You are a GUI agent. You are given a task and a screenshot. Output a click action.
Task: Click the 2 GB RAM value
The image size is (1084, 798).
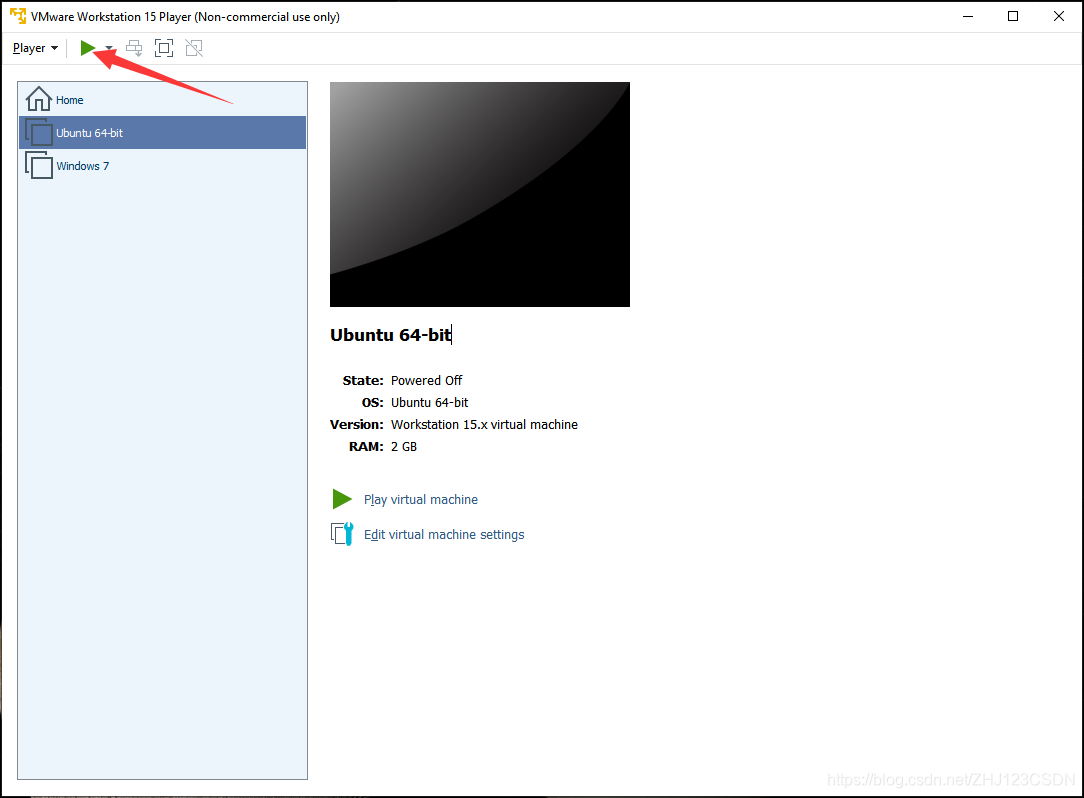point(404,447)
